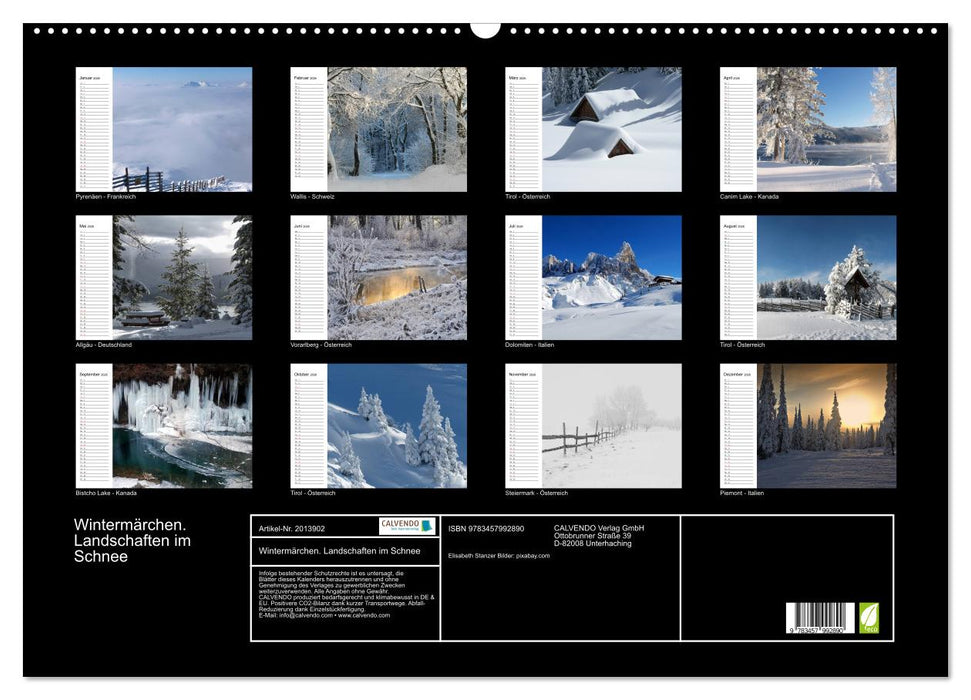Click the CALVENDO logo
The width and height of the screenshot is (971, 700).
coord(407,526)
